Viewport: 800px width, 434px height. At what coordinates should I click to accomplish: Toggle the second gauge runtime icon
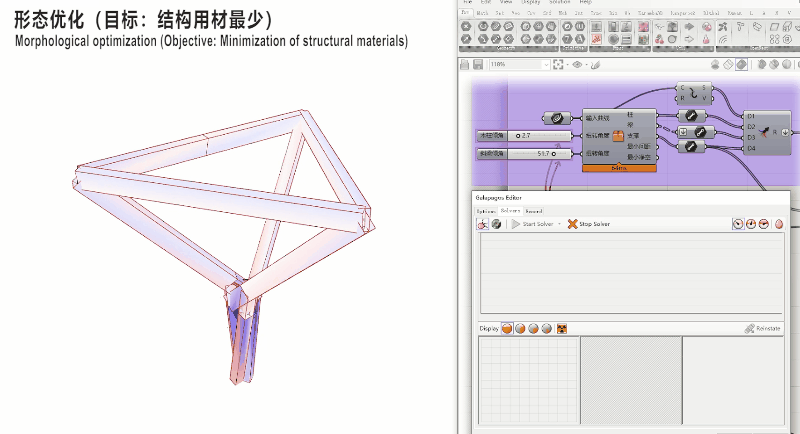pyautogui.click(x=751, y=224)
